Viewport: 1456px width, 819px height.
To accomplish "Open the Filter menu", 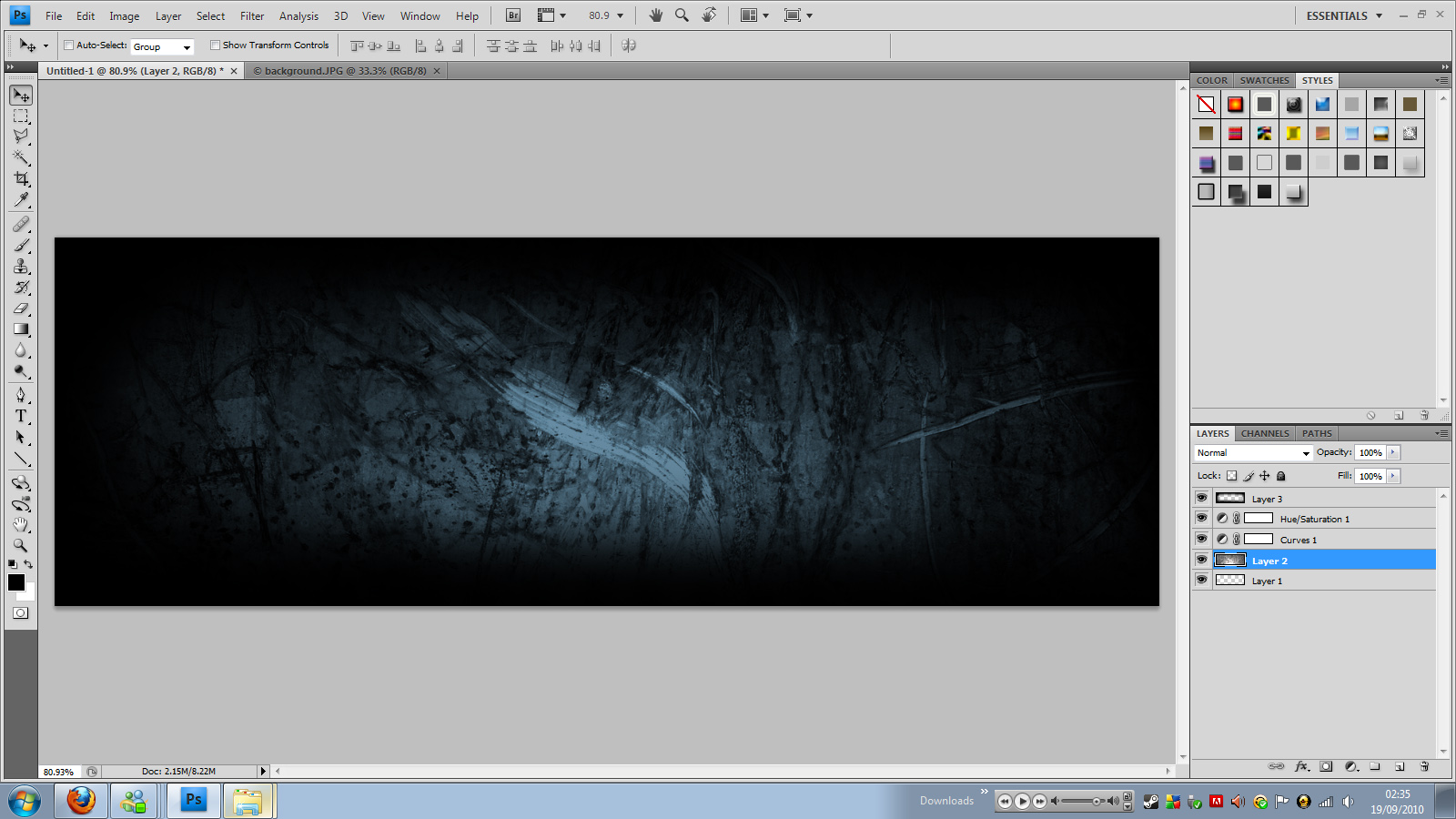I will tap(251, 15).
